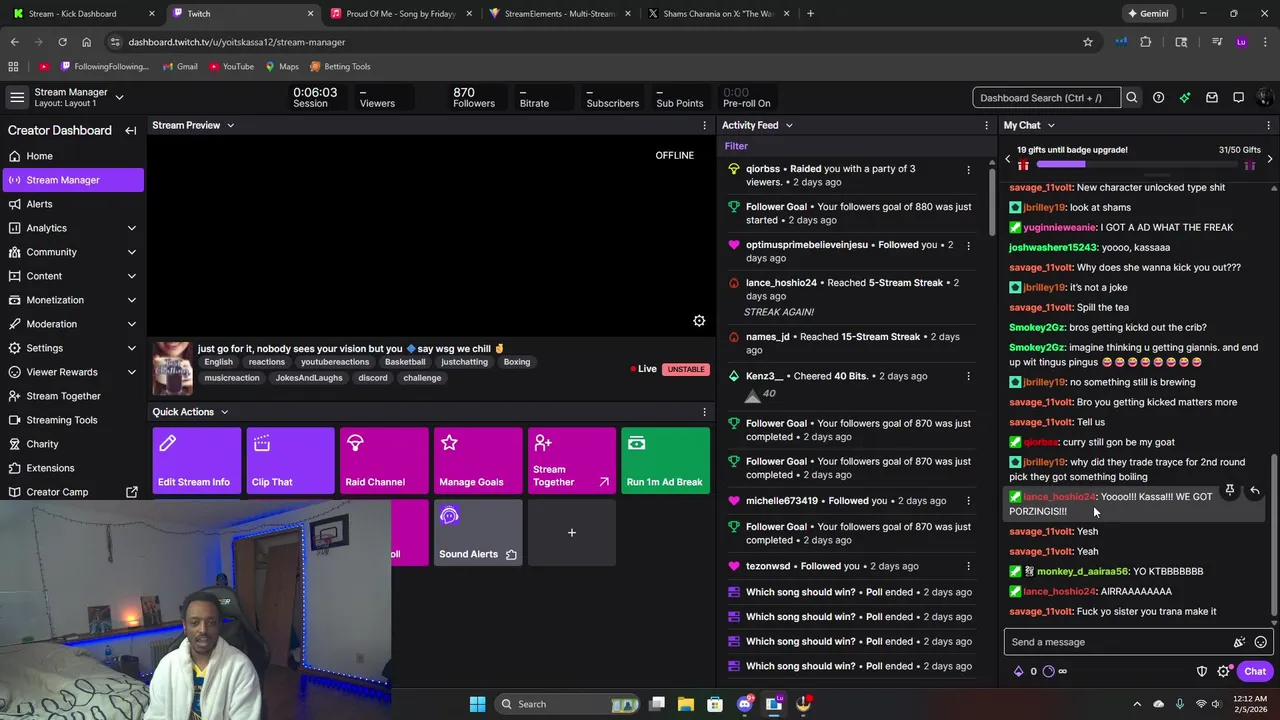Click the purple Chat send button
This screenshot has width=1280, height=720.
(x=1255, y=672)
